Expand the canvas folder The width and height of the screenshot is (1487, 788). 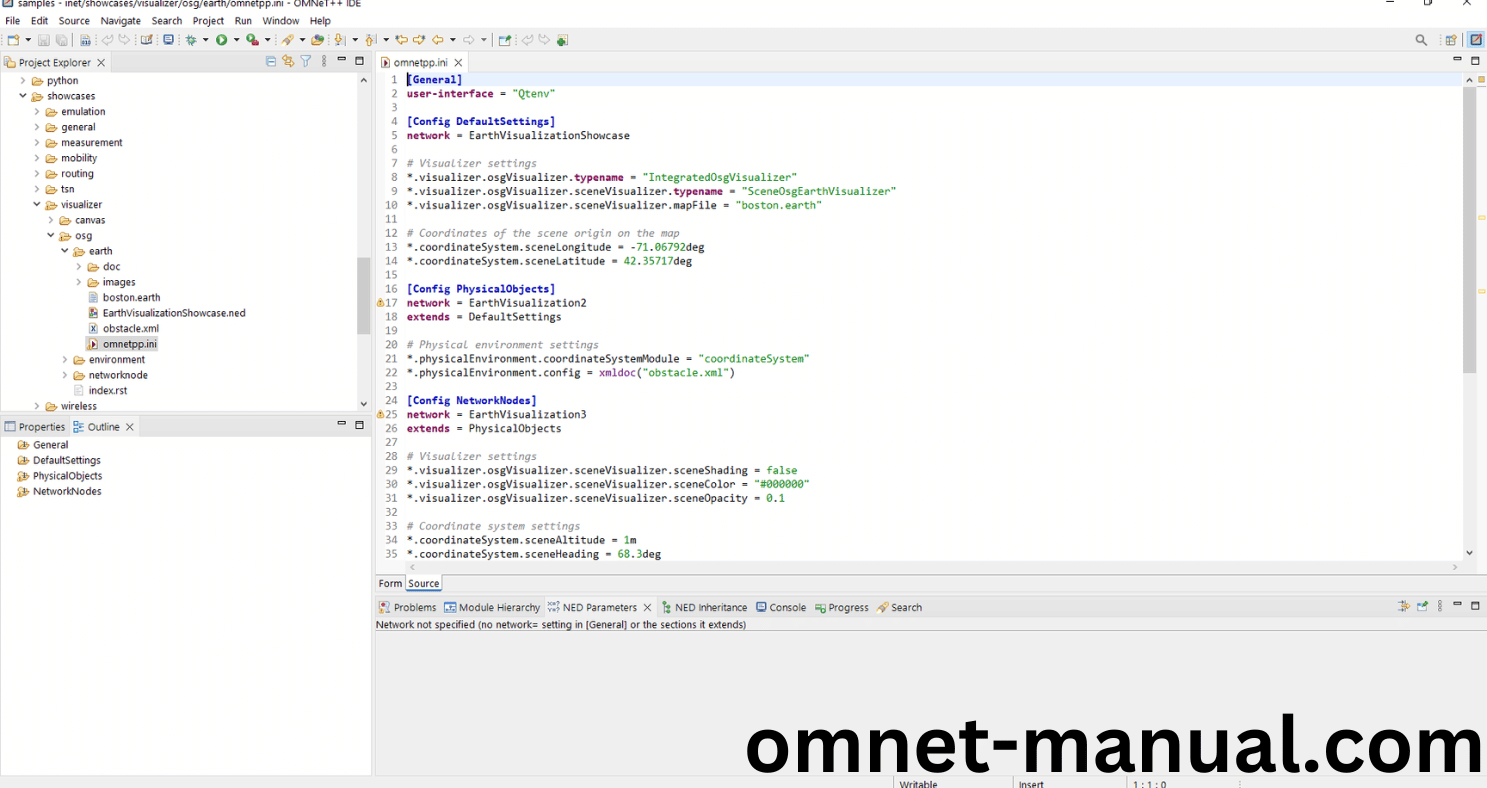pos(51,220)
